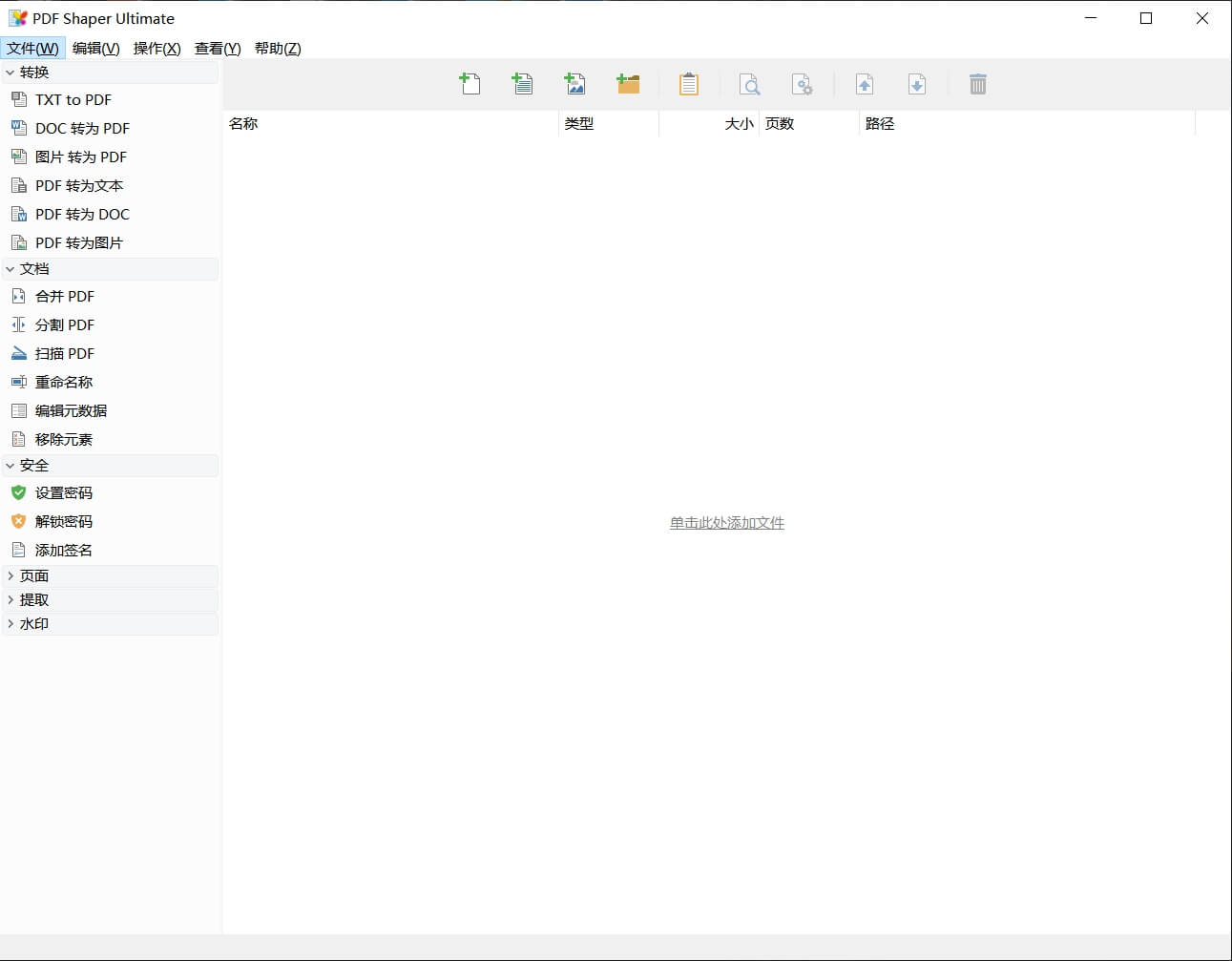The image size is (1232, 961).
Task: Sort by 类型 column header
Action: coord(609,124)
